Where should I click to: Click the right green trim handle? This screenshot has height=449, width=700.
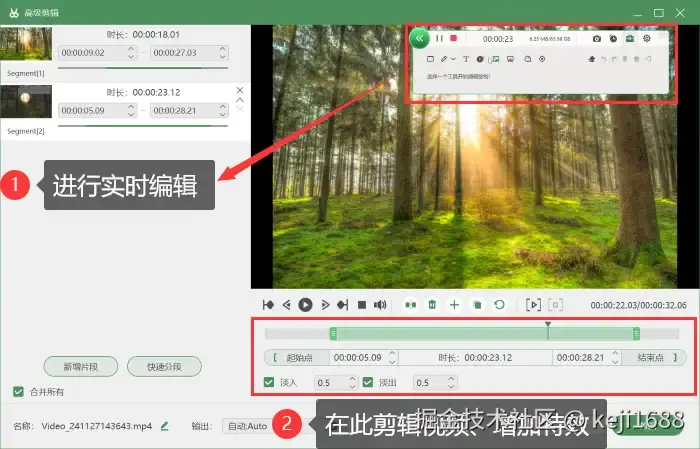[x=636, y=333]
